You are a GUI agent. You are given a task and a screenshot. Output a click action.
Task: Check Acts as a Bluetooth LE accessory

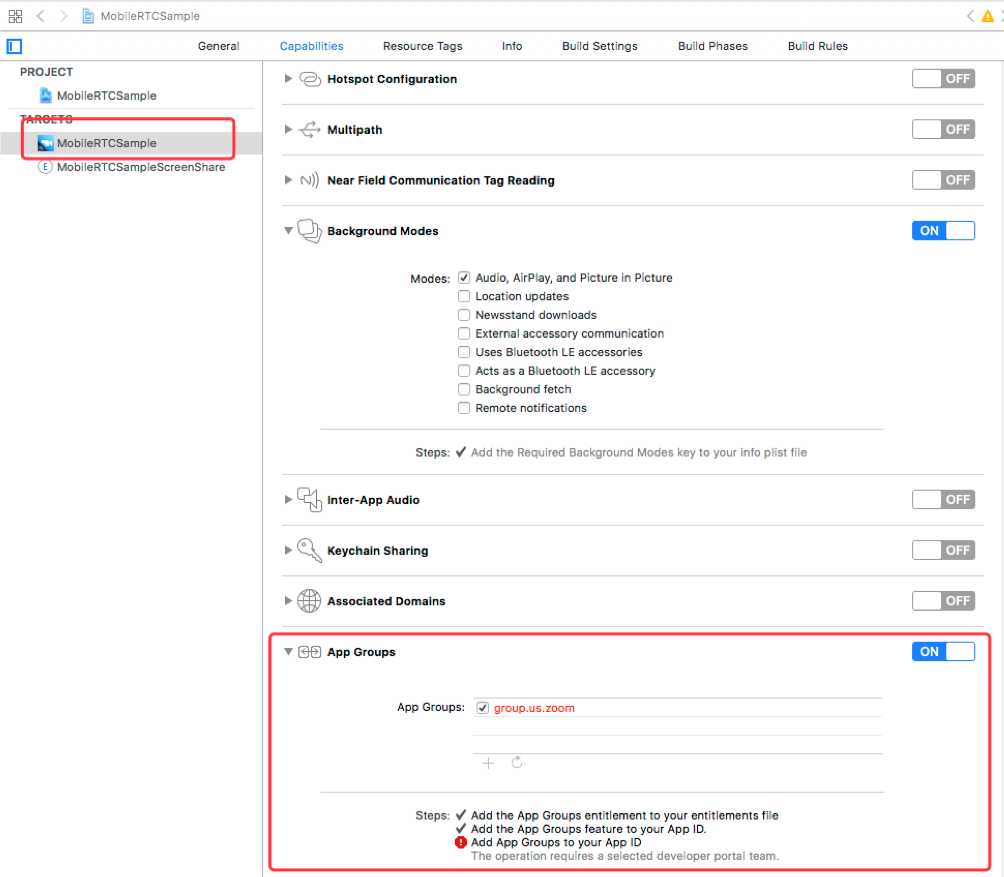click(x=464, y=371)
